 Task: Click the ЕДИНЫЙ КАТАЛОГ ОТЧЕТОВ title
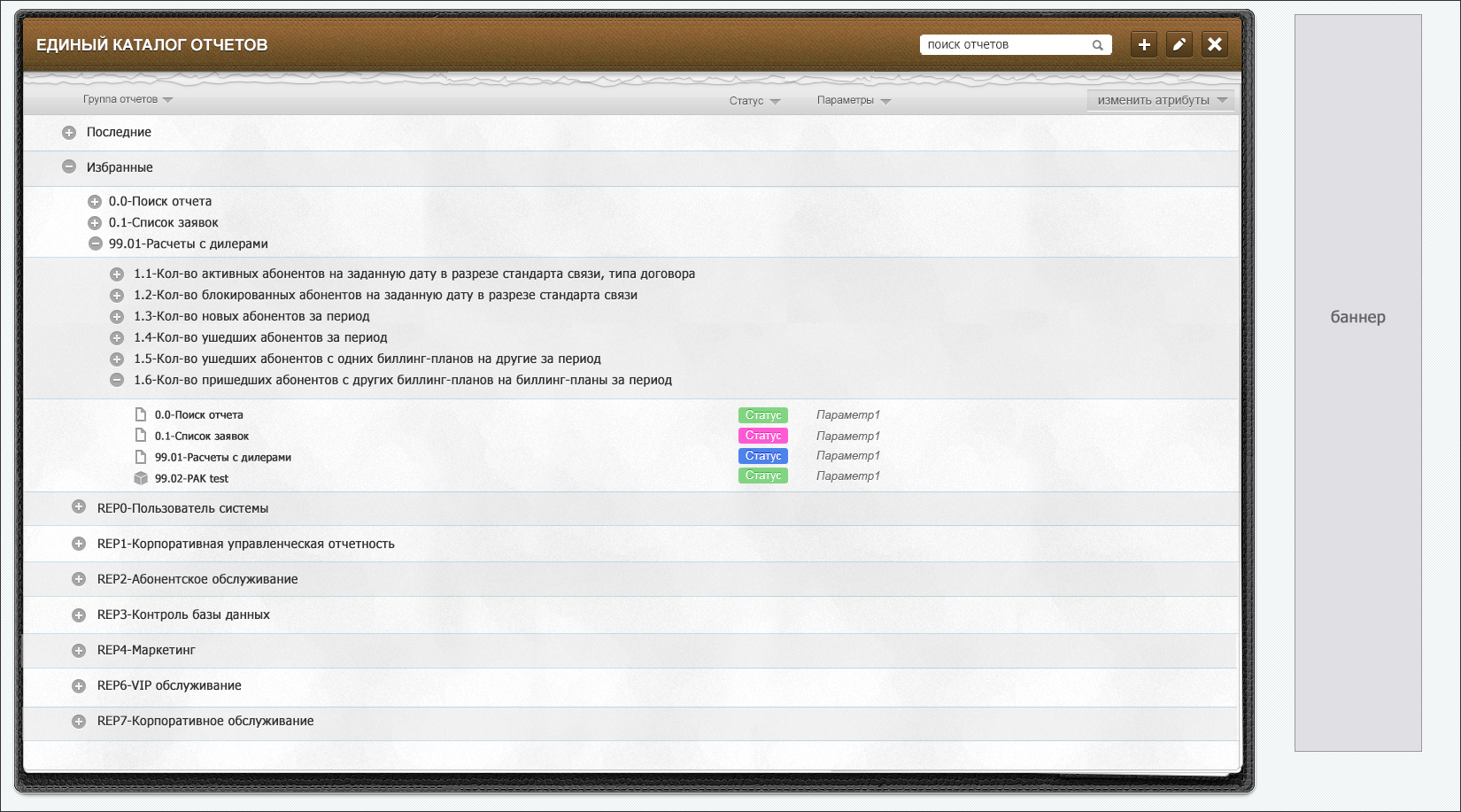[x=151, y=45]
